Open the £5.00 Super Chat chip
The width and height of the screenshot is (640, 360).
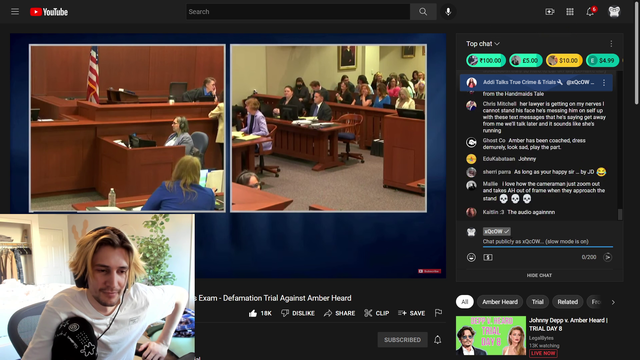(x=526, y=60)
